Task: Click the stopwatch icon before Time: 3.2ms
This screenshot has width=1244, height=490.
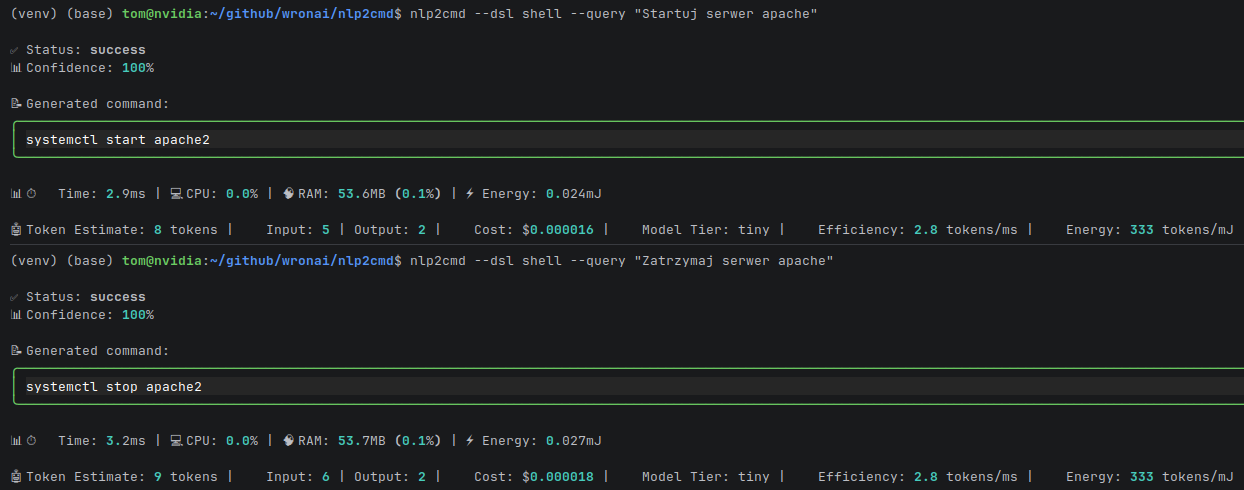Action: (x=31, y=441)
